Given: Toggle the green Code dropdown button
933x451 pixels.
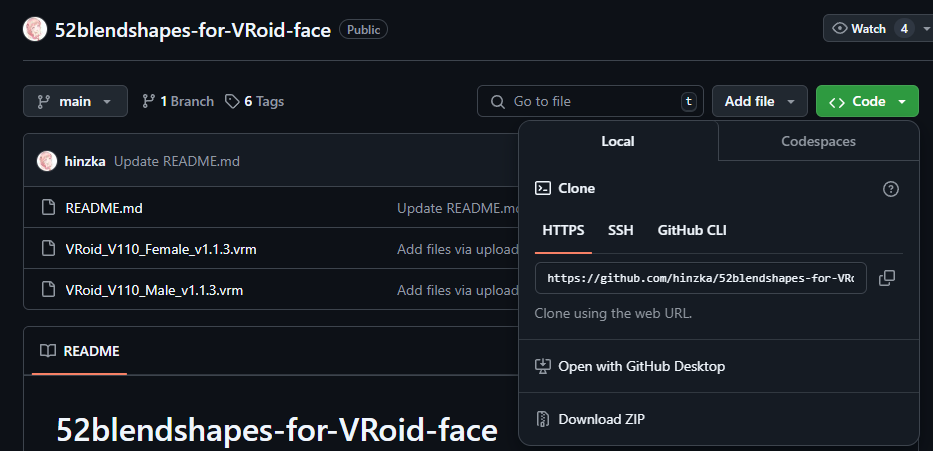Looking at the screenshot, I should point(868,101).
